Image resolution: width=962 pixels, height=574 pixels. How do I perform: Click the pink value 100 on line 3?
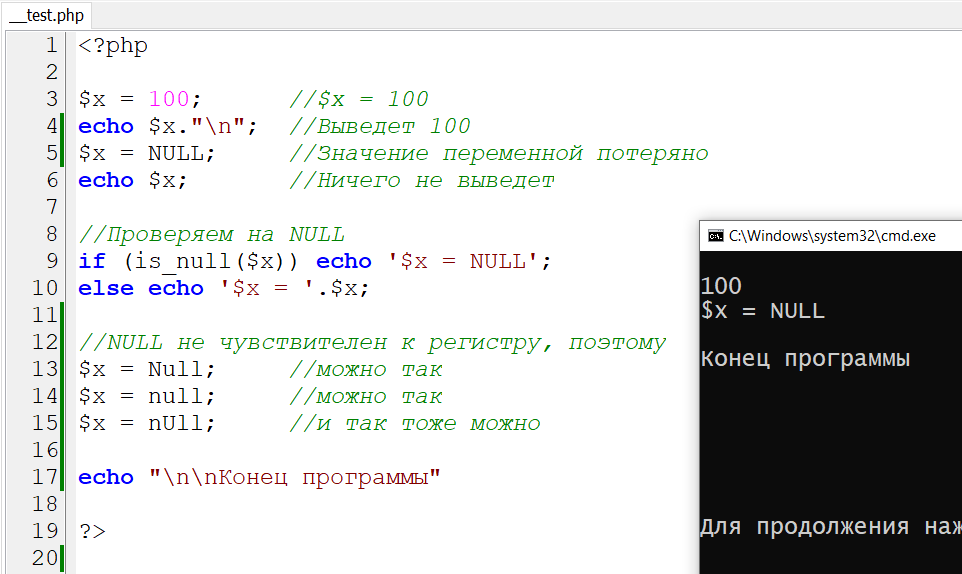click(169, 99)
